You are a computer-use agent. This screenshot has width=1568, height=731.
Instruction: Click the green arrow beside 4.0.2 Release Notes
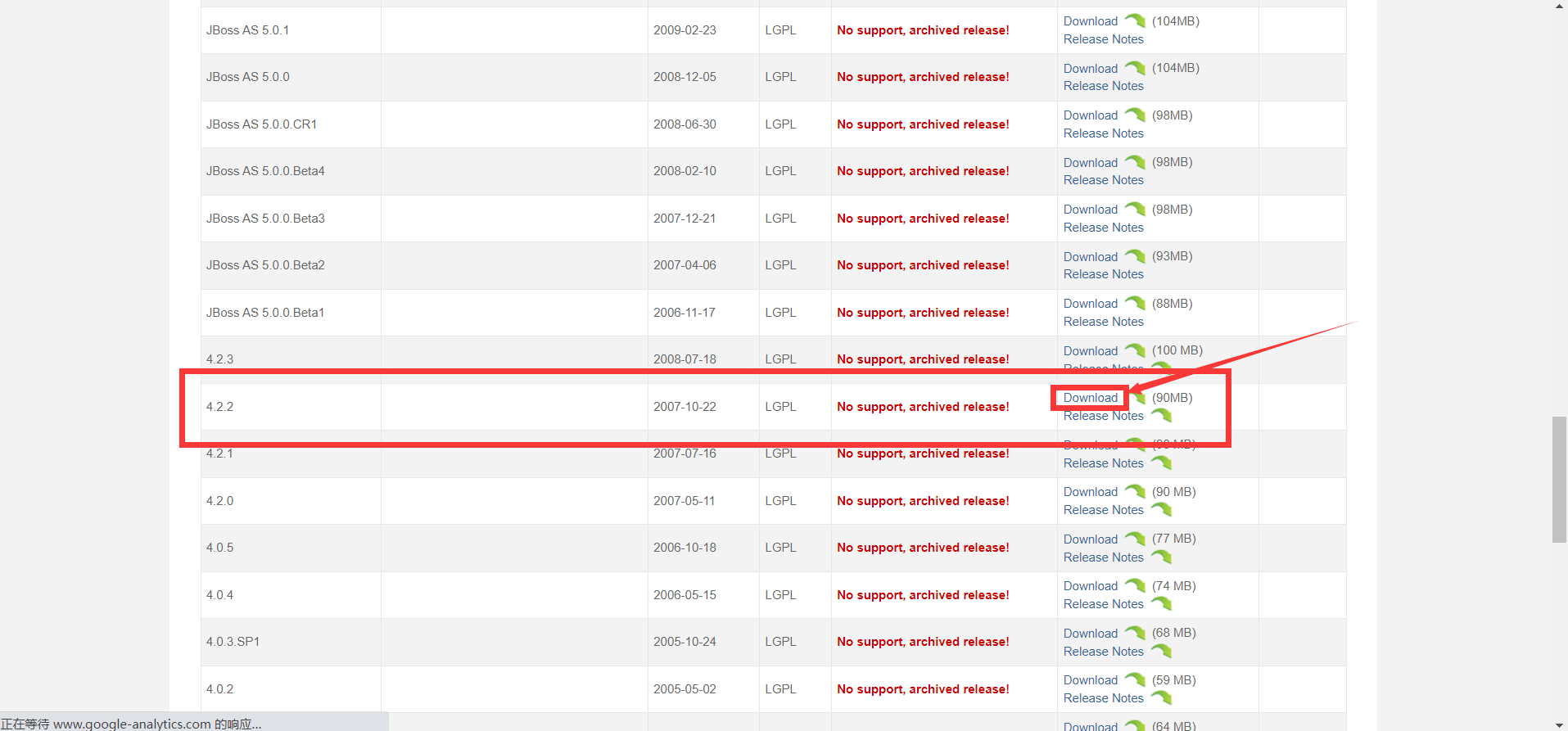(1161, 698)
